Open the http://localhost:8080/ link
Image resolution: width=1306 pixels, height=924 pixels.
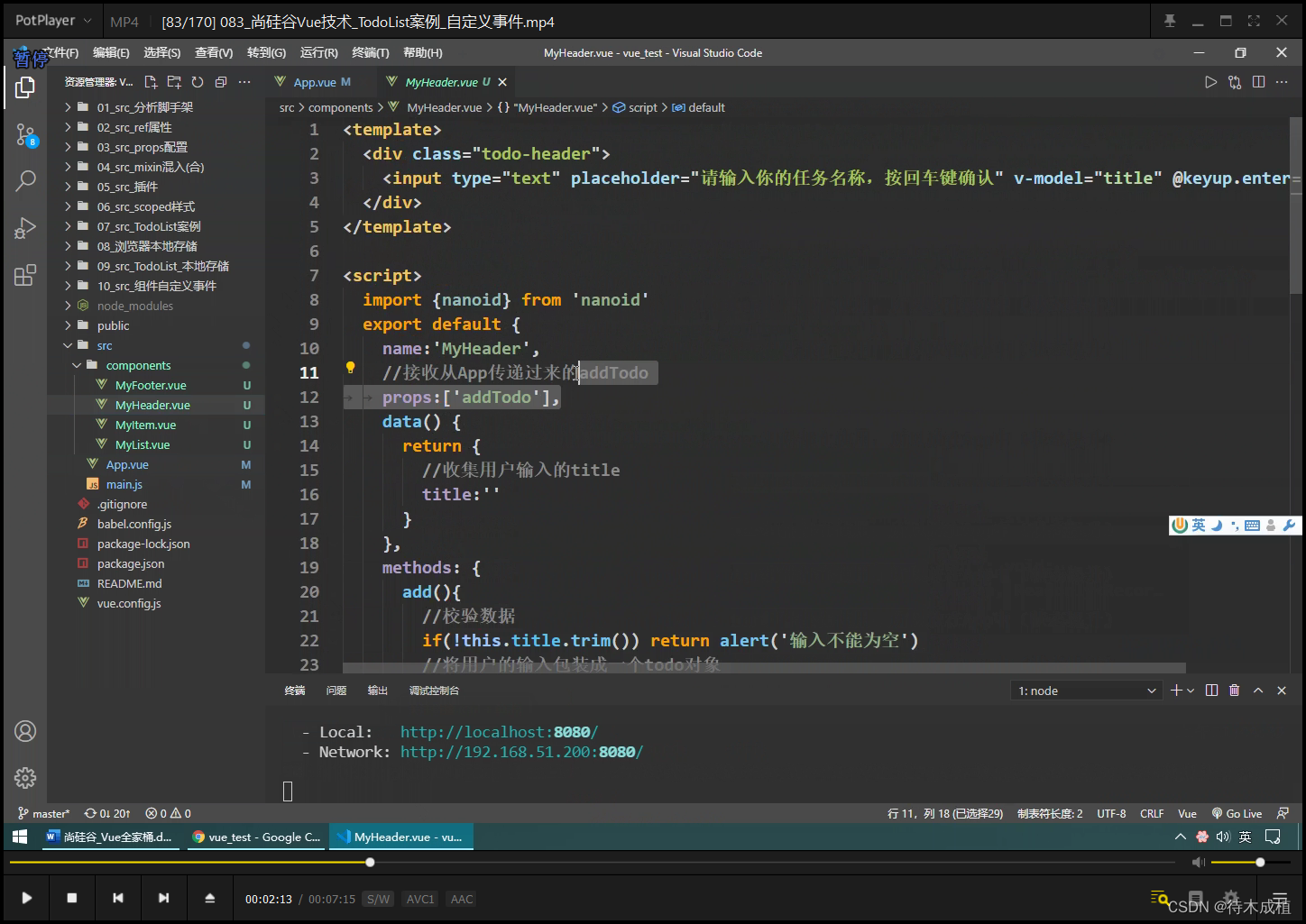(499, 732)
